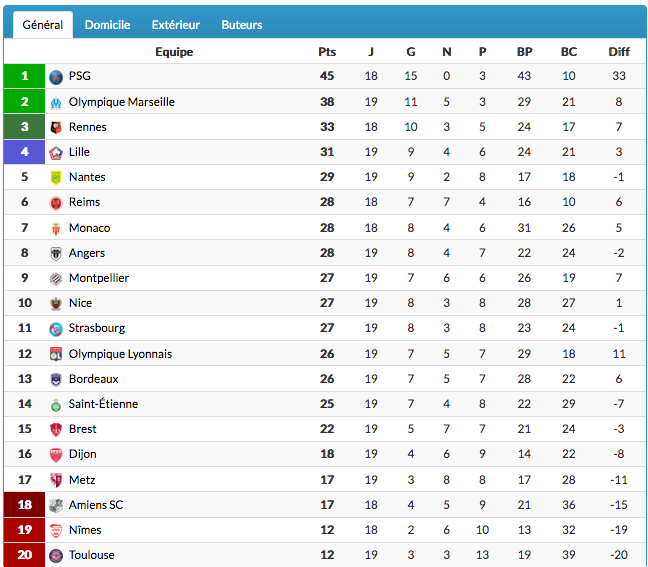This screenshot has height=567, width=648.
Task: Select the Général tab
Action: (43, 25)
